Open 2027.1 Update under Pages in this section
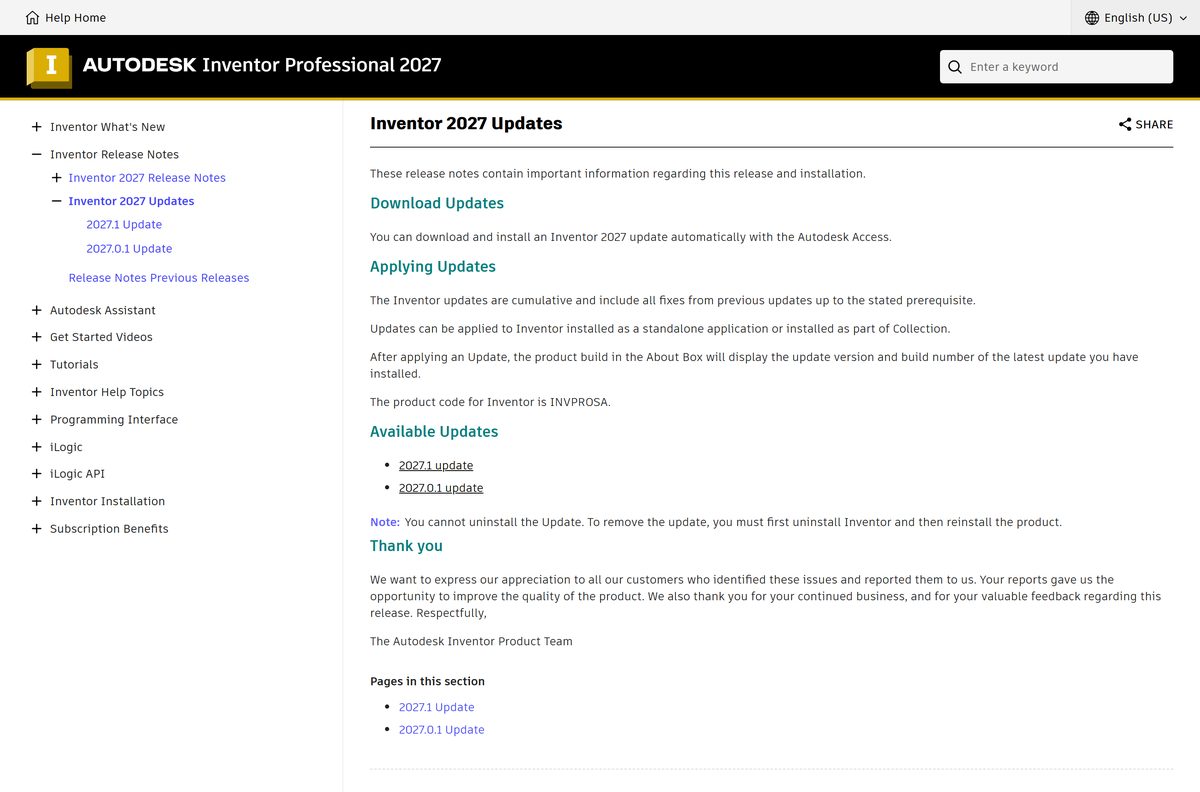This screenshot has width=1200, height=792. coord(436,707)
